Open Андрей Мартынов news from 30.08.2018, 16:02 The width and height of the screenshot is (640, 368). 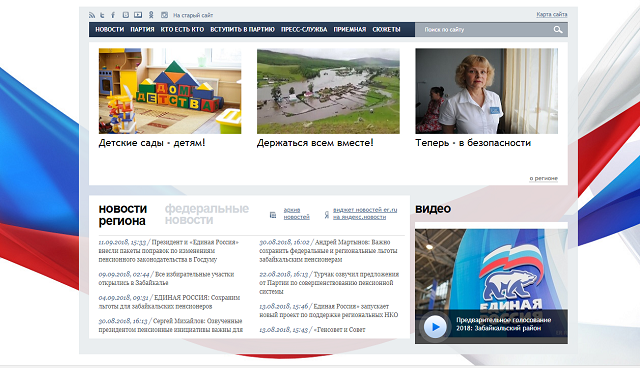328,251
